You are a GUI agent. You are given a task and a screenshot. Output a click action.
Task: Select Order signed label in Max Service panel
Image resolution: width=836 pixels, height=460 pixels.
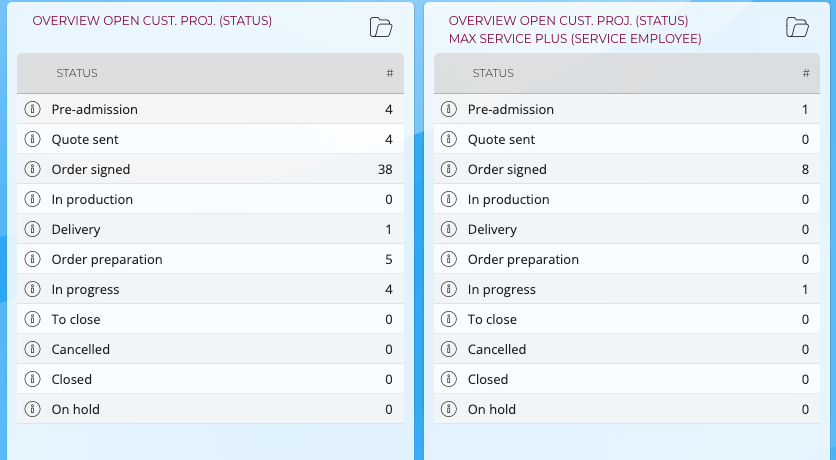[x=507, y=170]
